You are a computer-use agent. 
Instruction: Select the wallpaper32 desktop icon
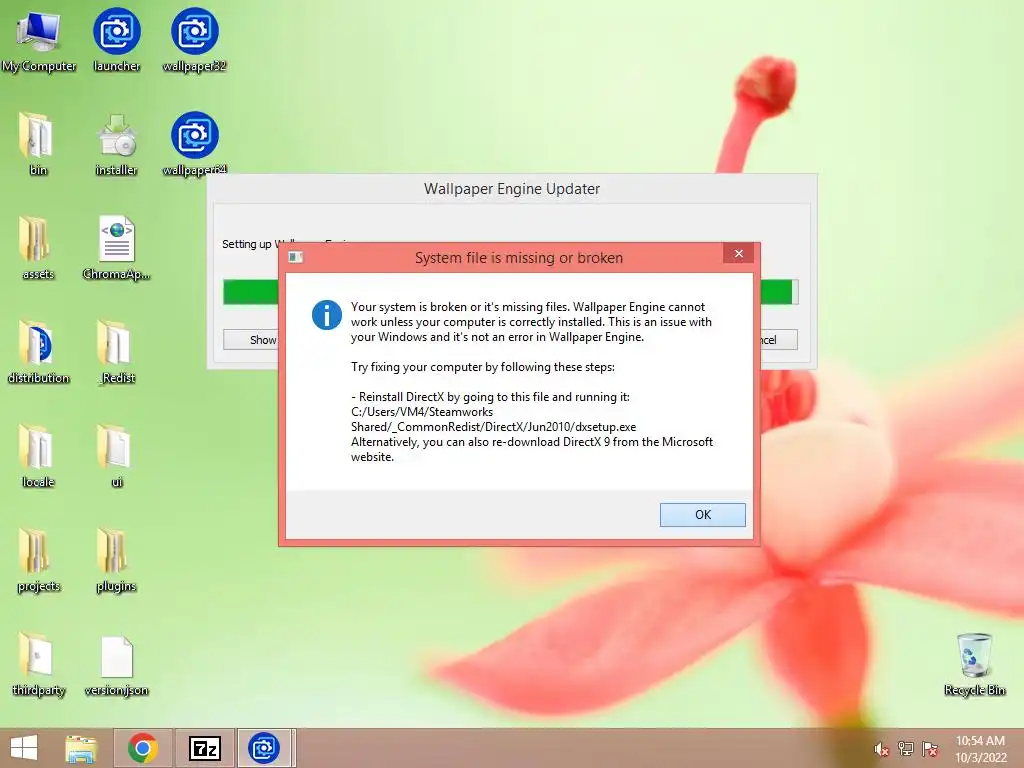click(194, 40)
